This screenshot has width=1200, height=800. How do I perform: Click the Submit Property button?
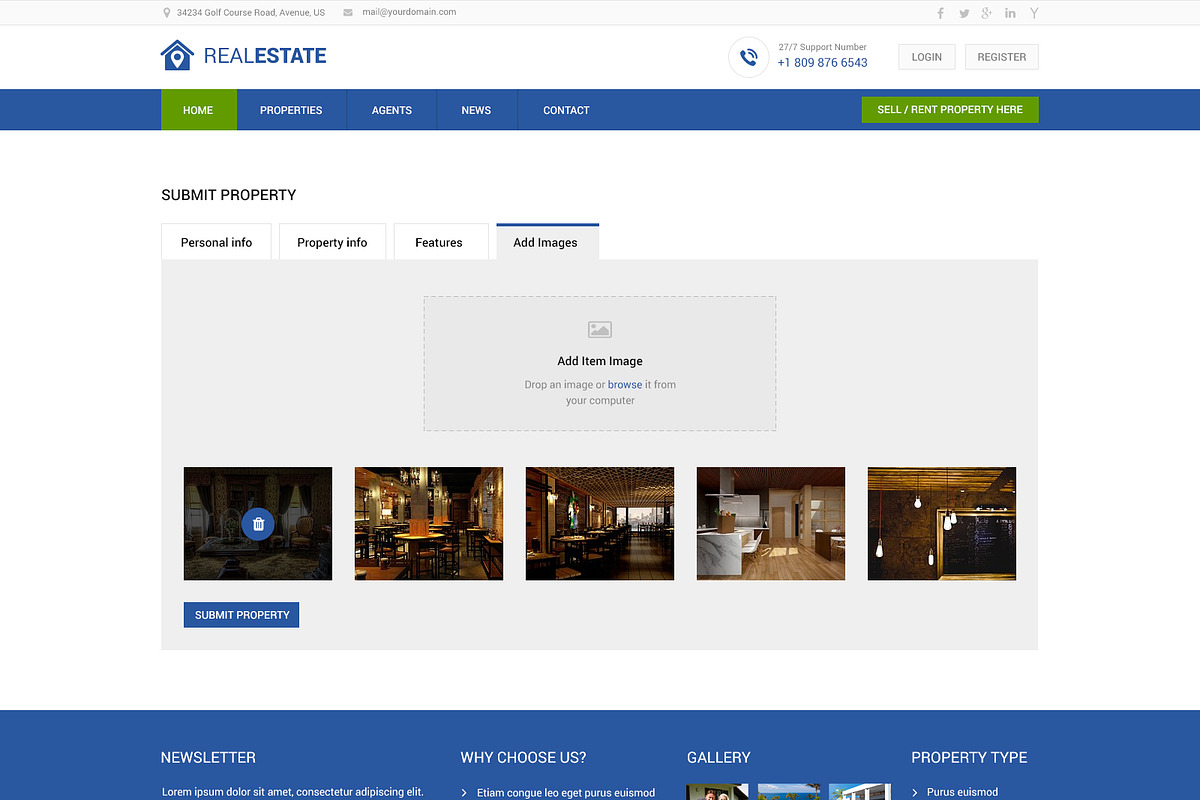[x=241, y=615]
